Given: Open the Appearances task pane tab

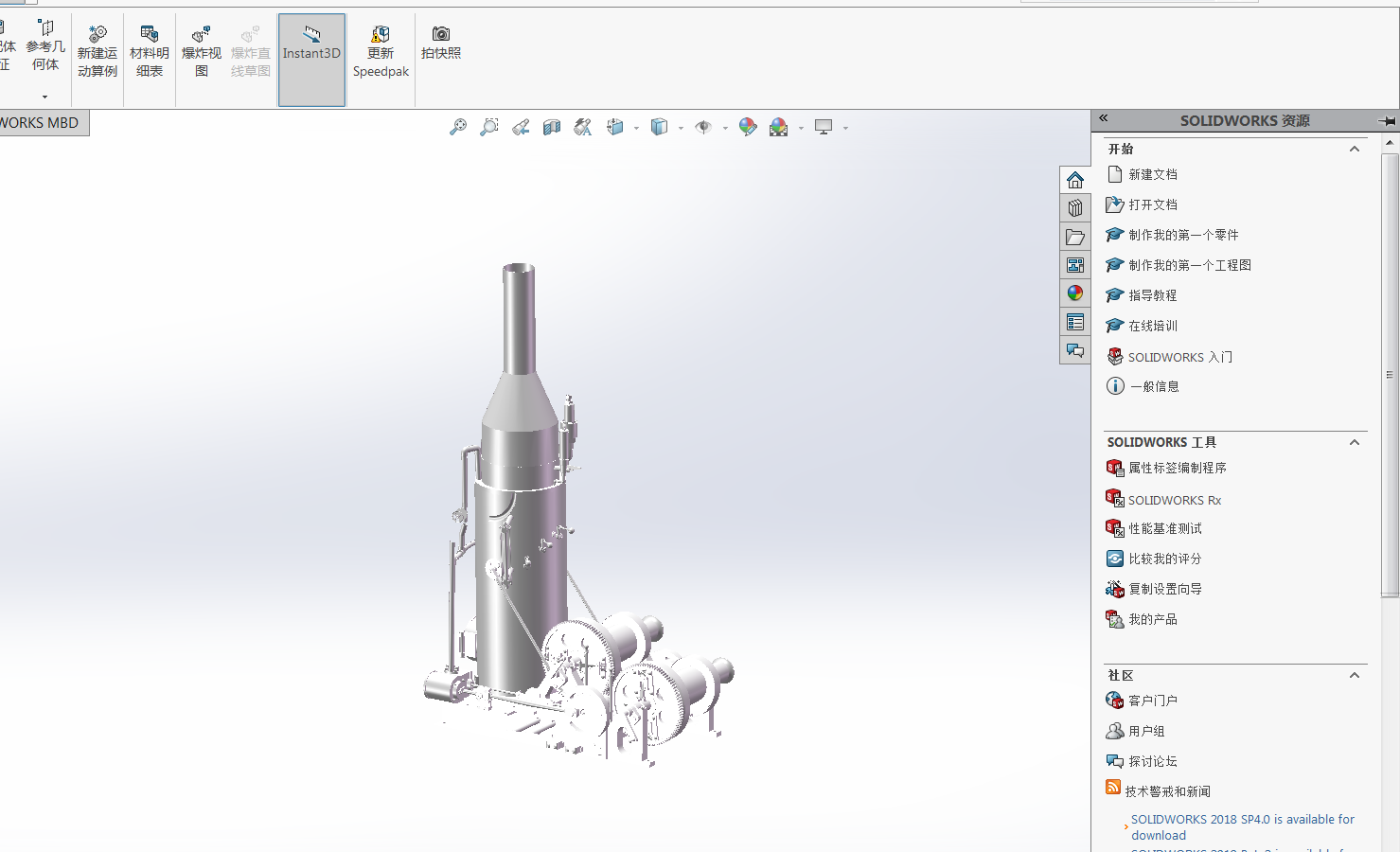Looking at the screenshot, I should pos(1075,293).
